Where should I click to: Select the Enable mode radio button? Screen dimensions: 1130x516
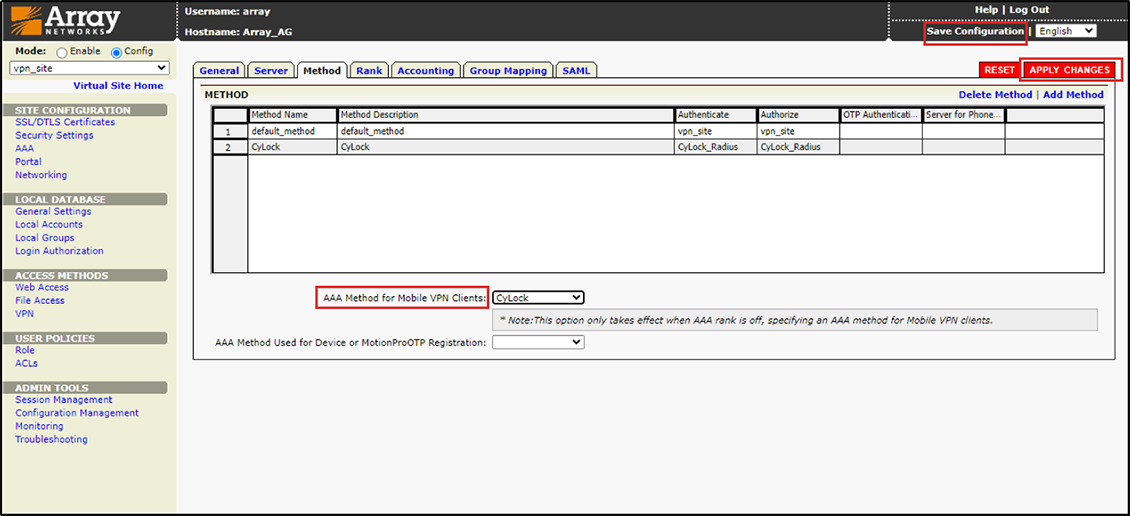tap(62, 52)
